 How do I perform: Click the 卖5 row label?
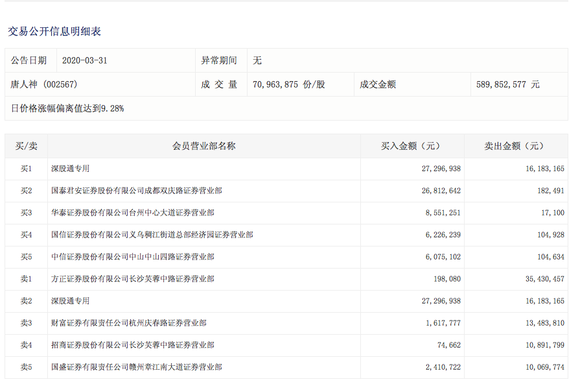(26, 367)
